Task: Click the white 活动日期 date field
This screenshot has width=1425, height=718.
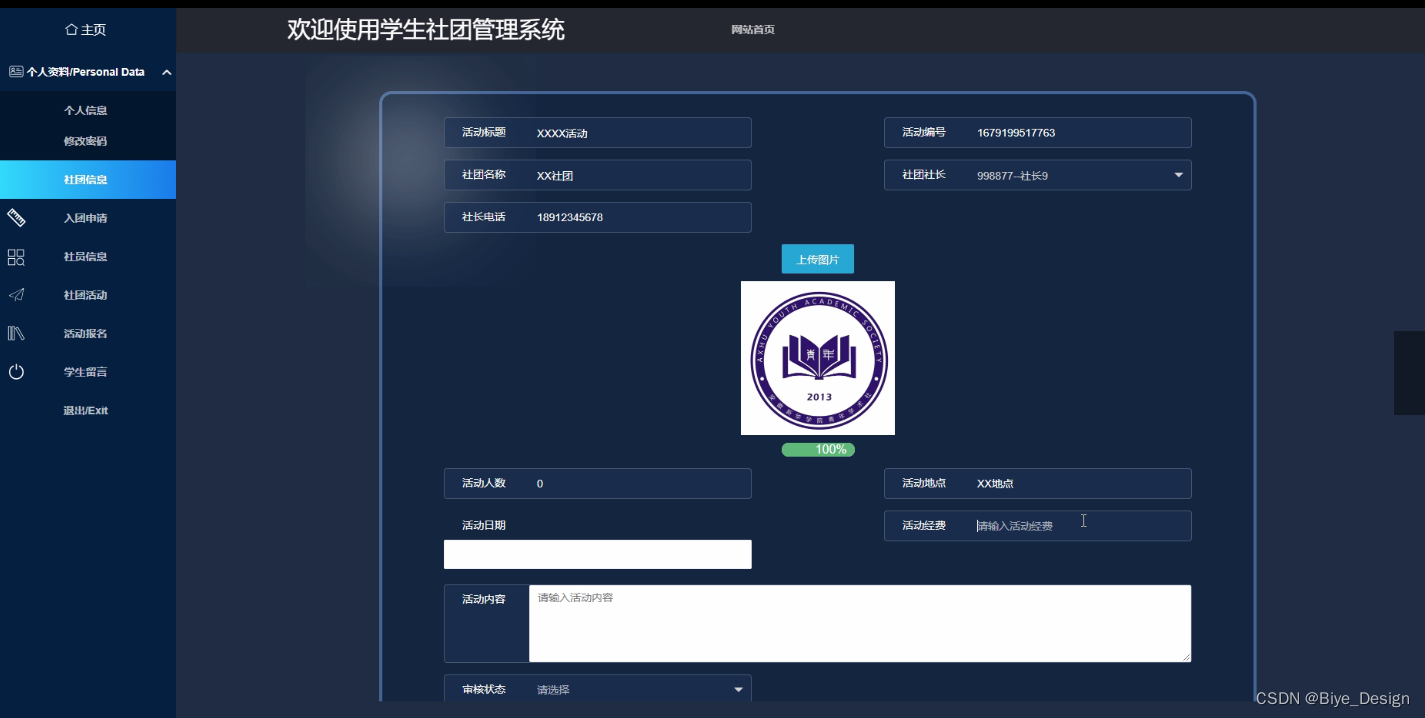Action: (x=598, y=554)
